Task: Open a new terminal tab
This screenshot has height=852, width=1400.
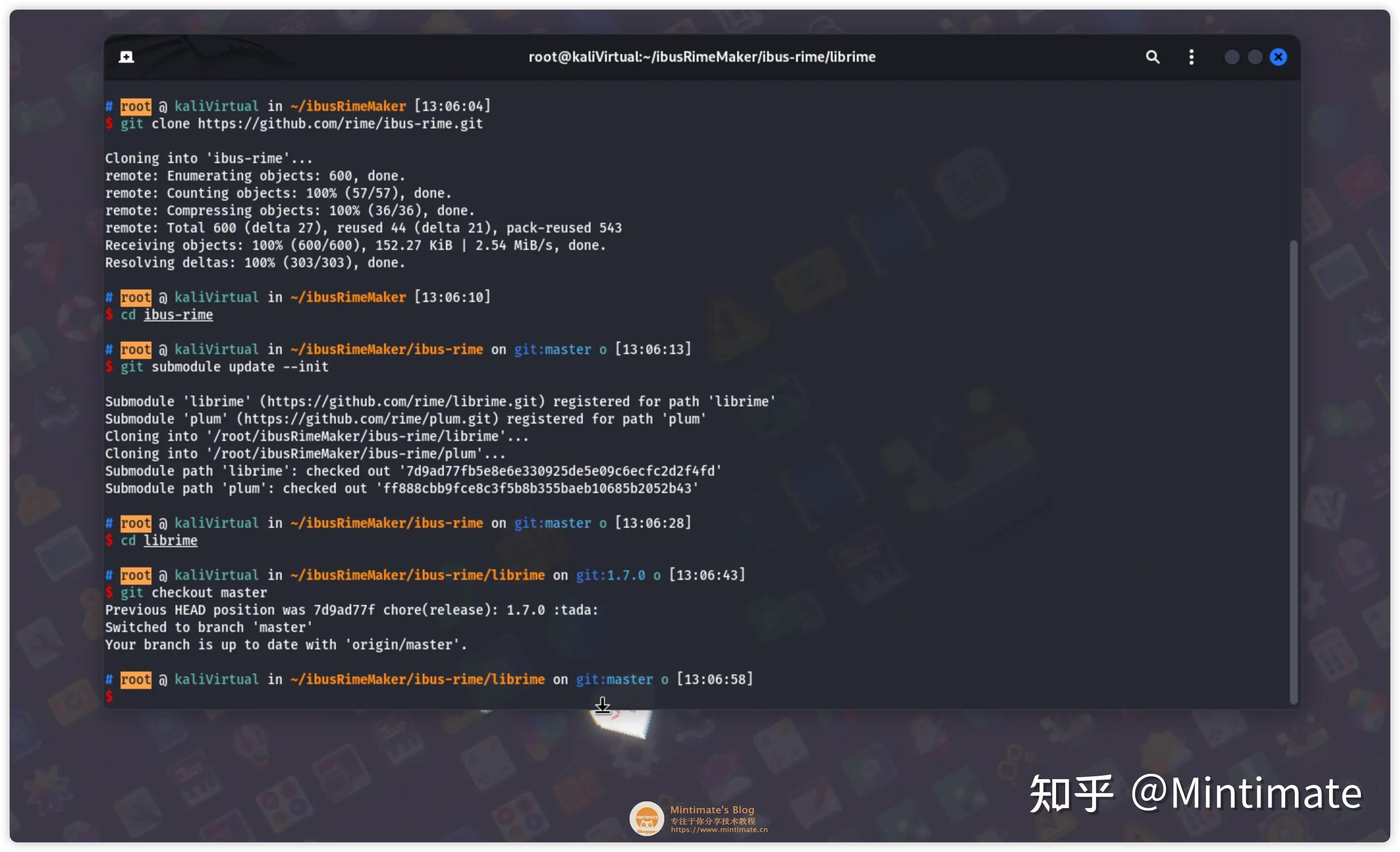Action: pyautogui.click(x=126, y=57)
